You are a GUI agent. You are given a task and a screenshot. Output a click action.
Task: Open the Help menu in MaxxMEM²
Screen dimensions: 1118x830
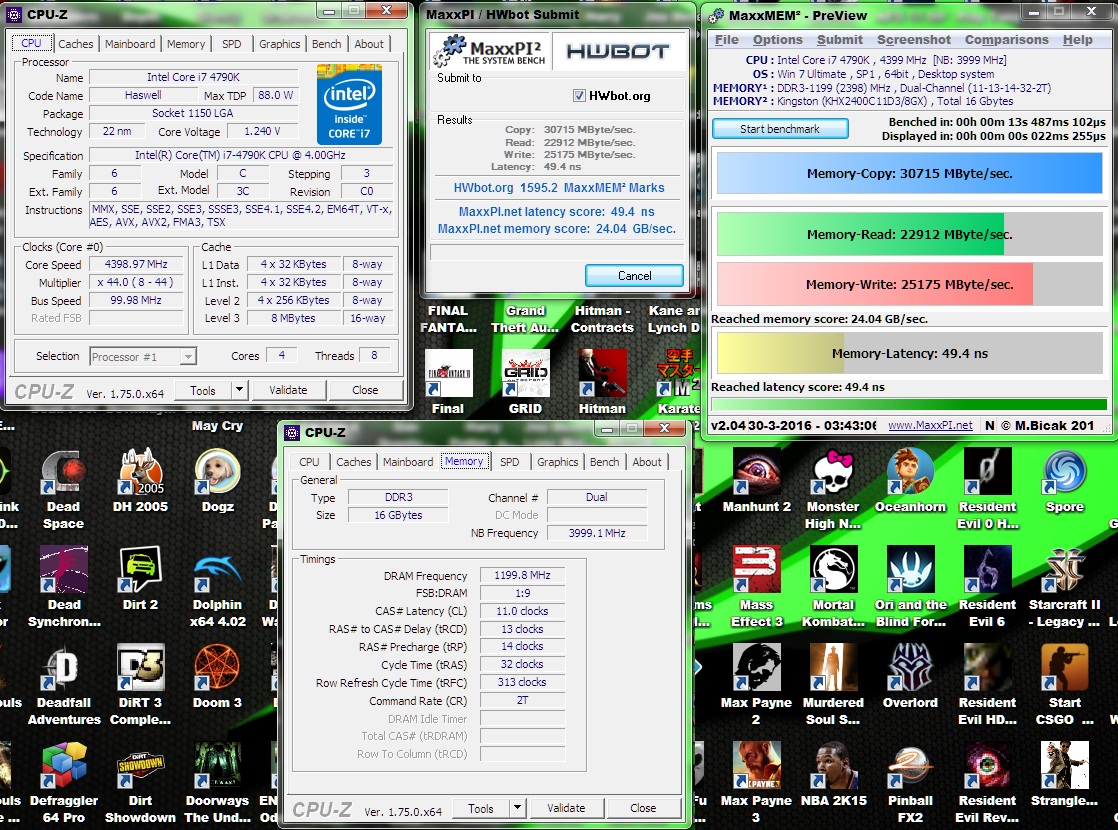click(1077, 40)
